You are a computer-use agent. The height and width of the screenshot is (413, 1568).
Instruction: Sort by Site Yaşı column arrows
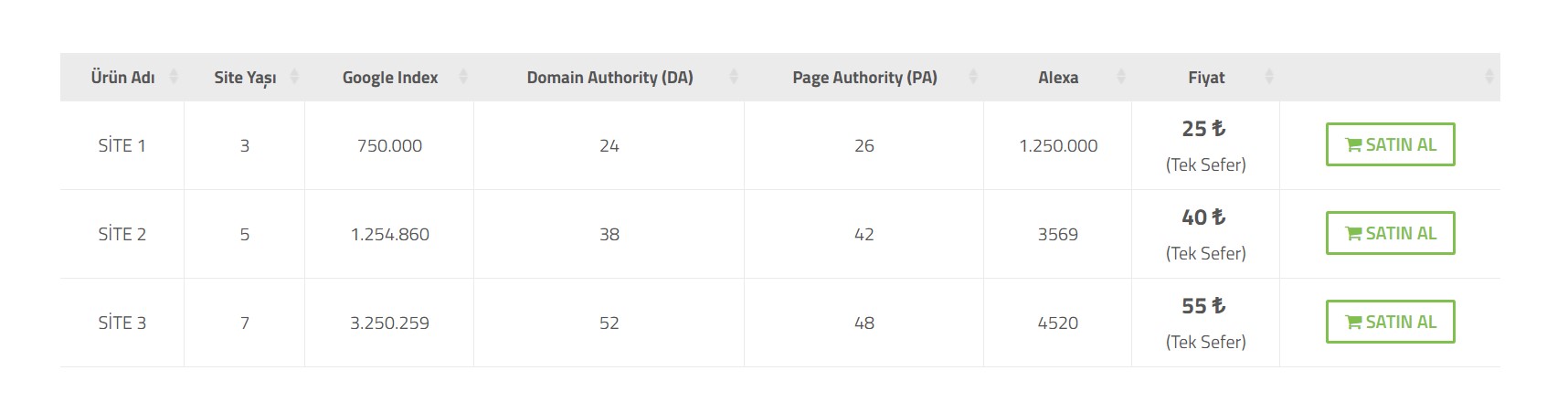click(294, 77)
